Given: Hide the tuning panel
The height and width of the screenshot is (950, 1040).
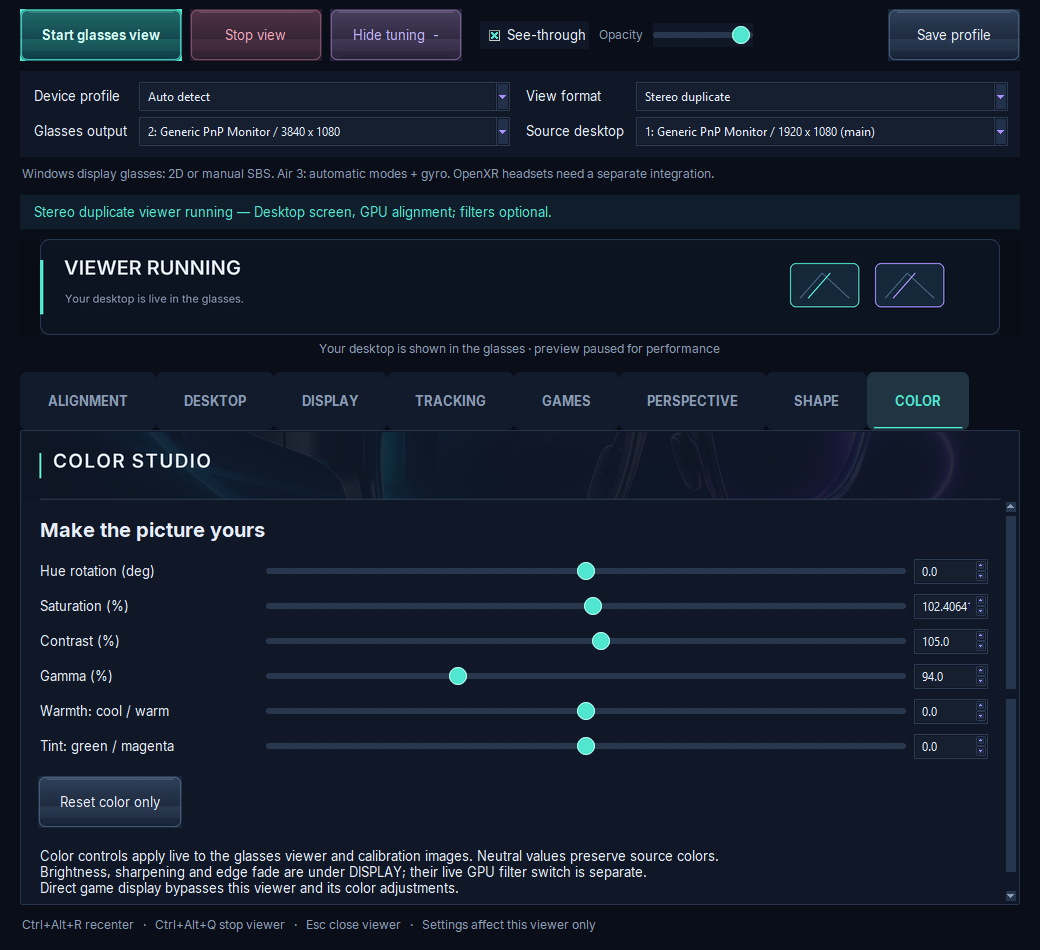Looking at the screenshot, I should click(395, 35).
